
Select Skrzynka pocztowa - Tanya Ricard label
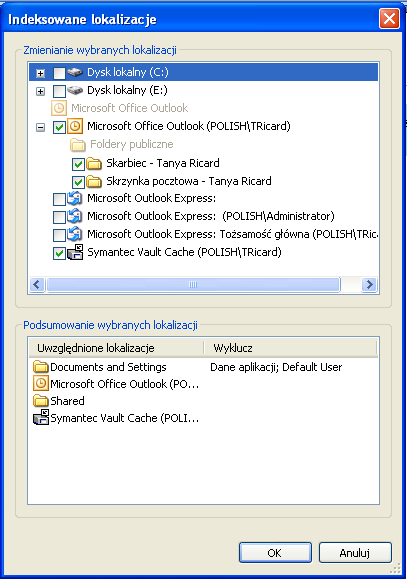click(189, 181)
